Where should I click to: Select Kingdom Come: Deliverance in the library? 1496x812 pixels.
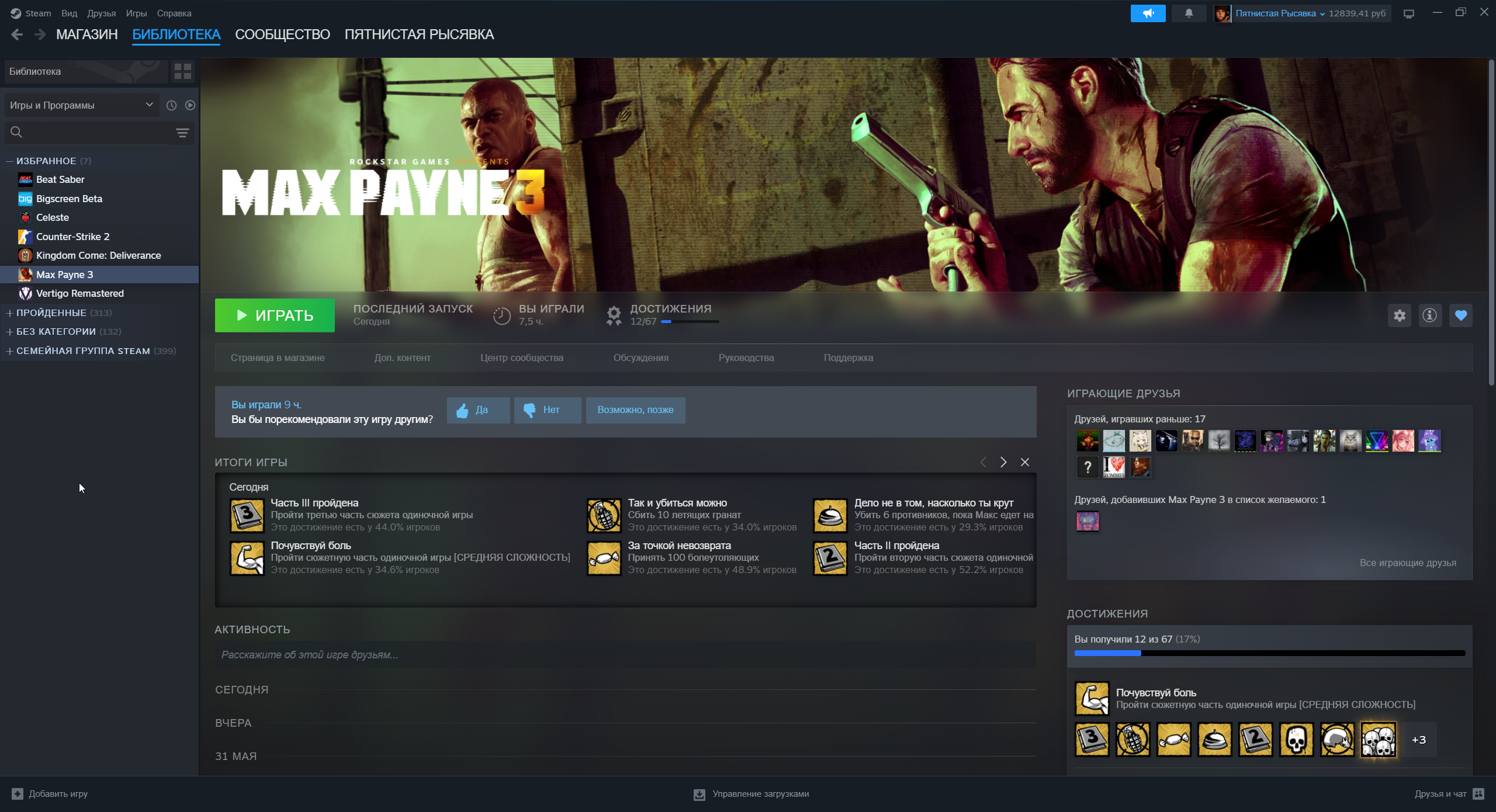99,255
